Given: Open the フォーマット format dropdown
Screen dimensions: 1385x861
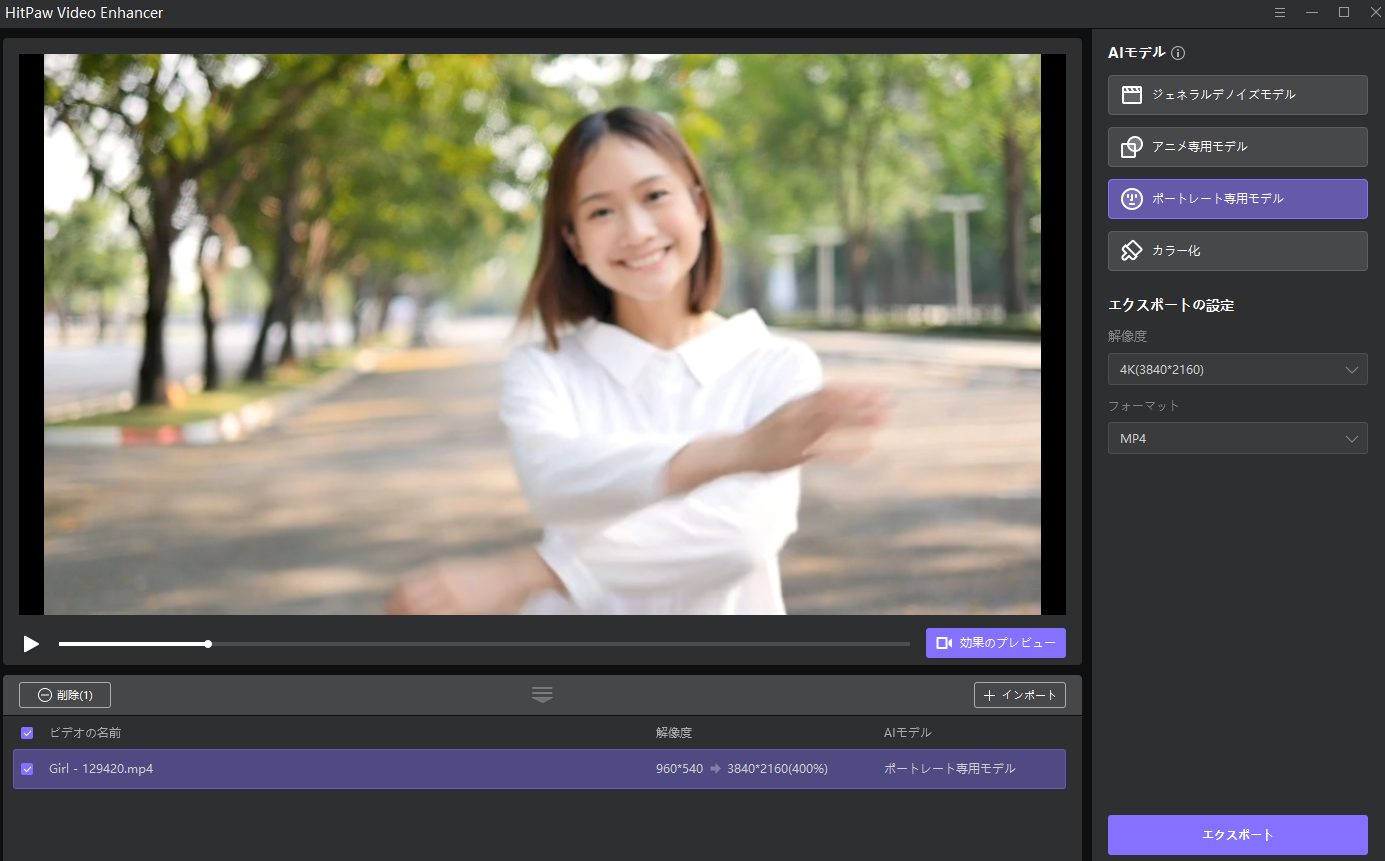Looking at the screenshot, I should (1237, 438).
